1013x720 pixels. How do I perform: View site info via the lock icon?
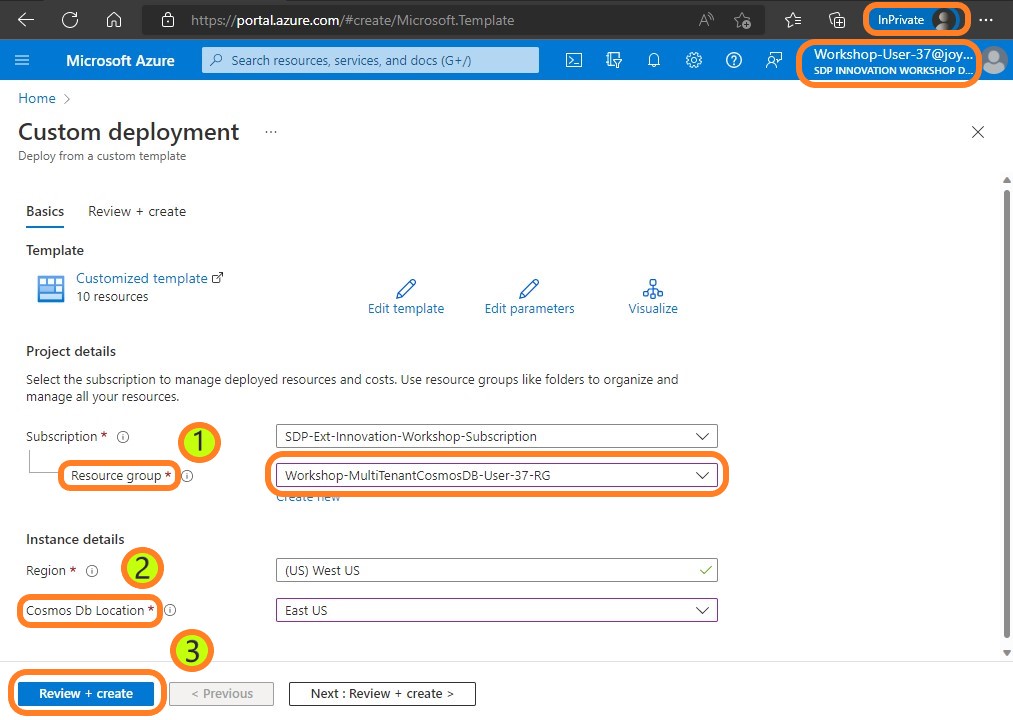[168, 20]
